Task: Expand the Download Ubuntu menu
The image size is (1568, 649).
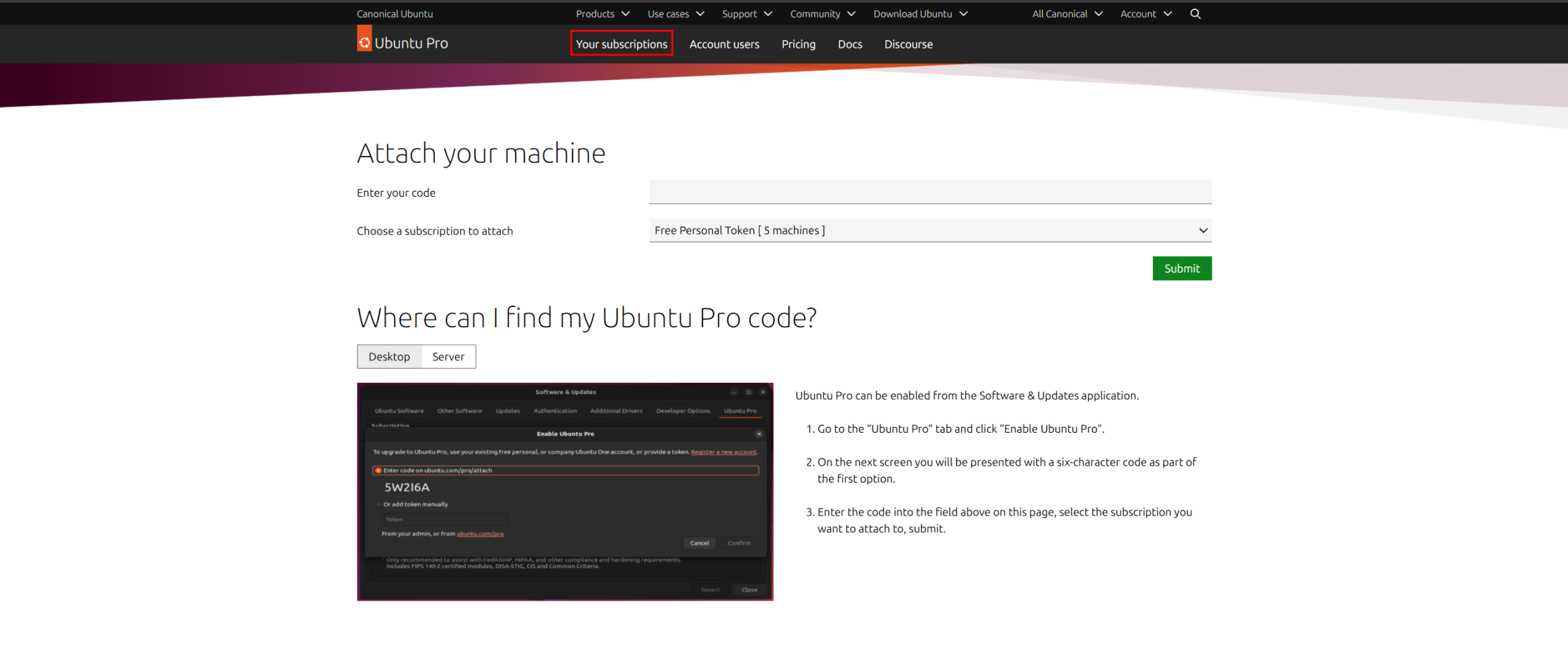Action: point(920,14)
